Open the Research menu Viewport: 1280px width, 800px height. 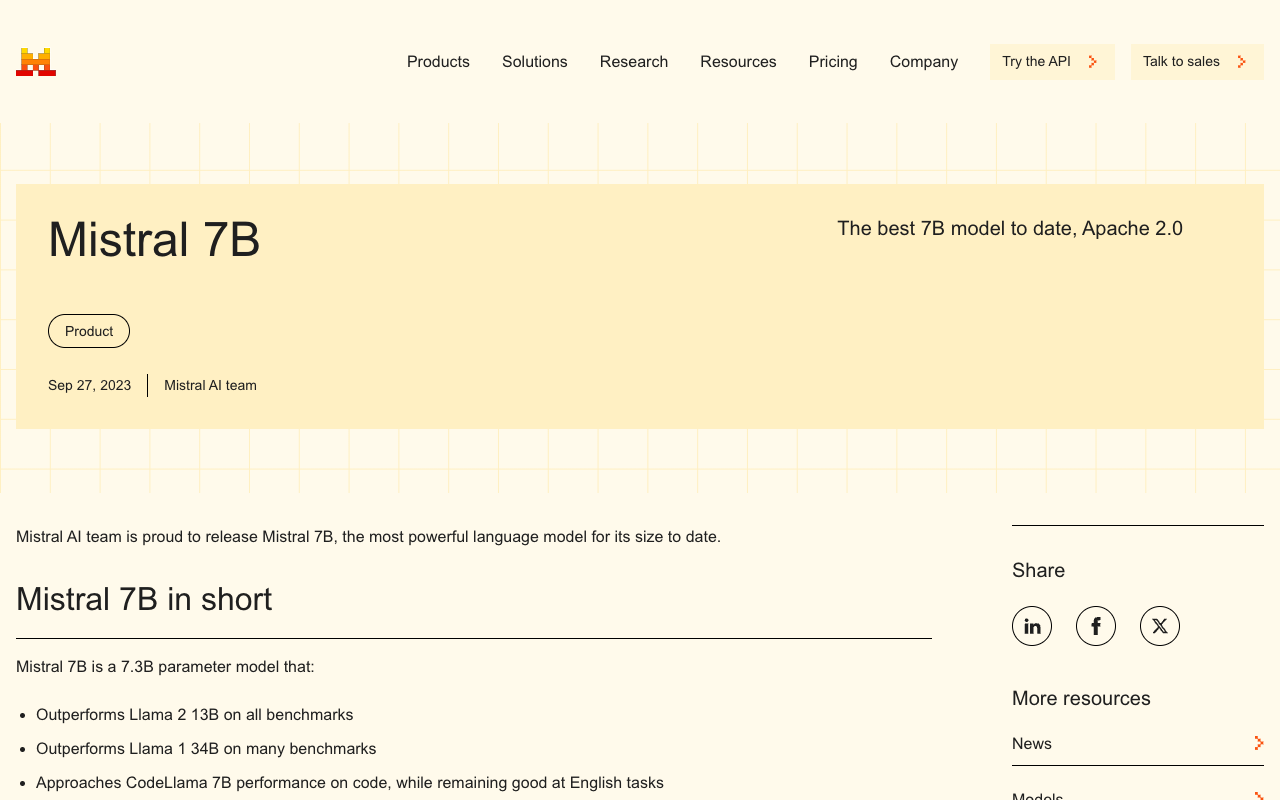click(x=634, y=62)
